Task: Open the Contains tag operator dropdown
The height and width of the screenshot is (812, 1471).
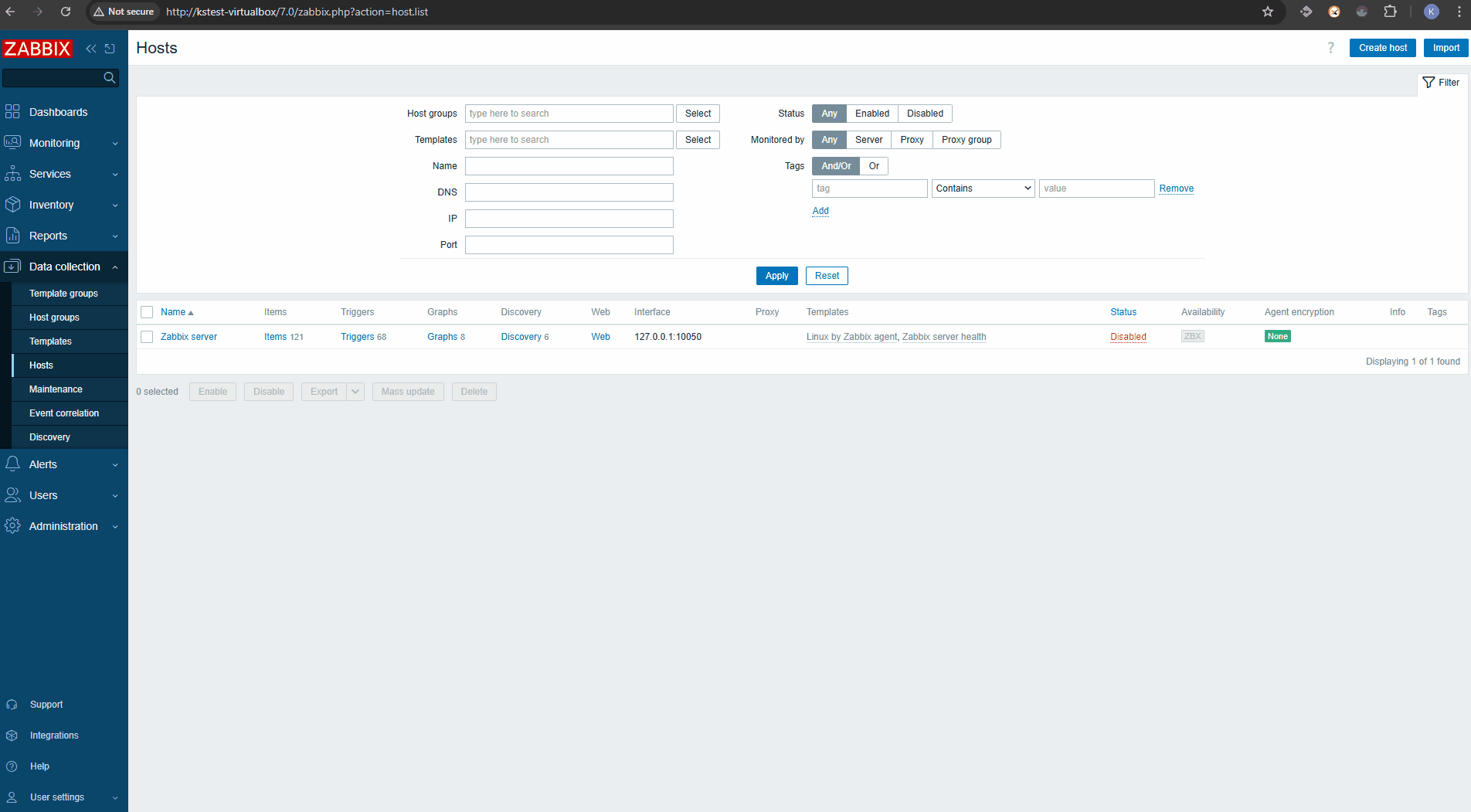Action: coord(983,189)
